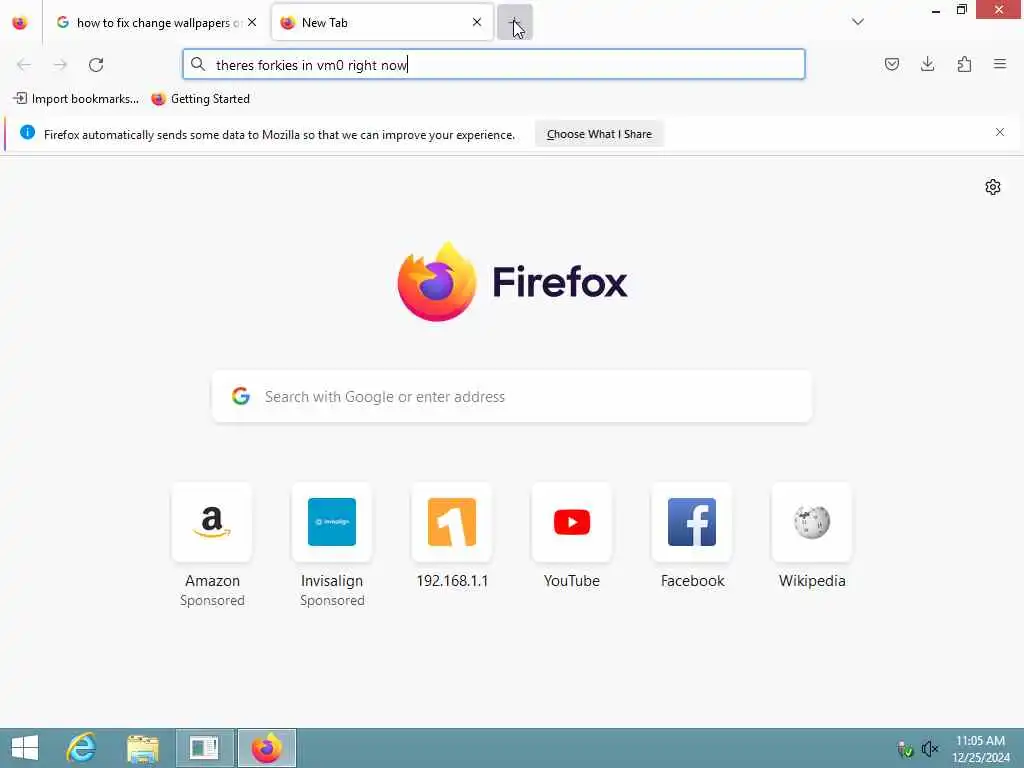Click Import bookmarks in bookmarks toolbar
This screenshot has width=1024, height=768.
click(76, 99)
